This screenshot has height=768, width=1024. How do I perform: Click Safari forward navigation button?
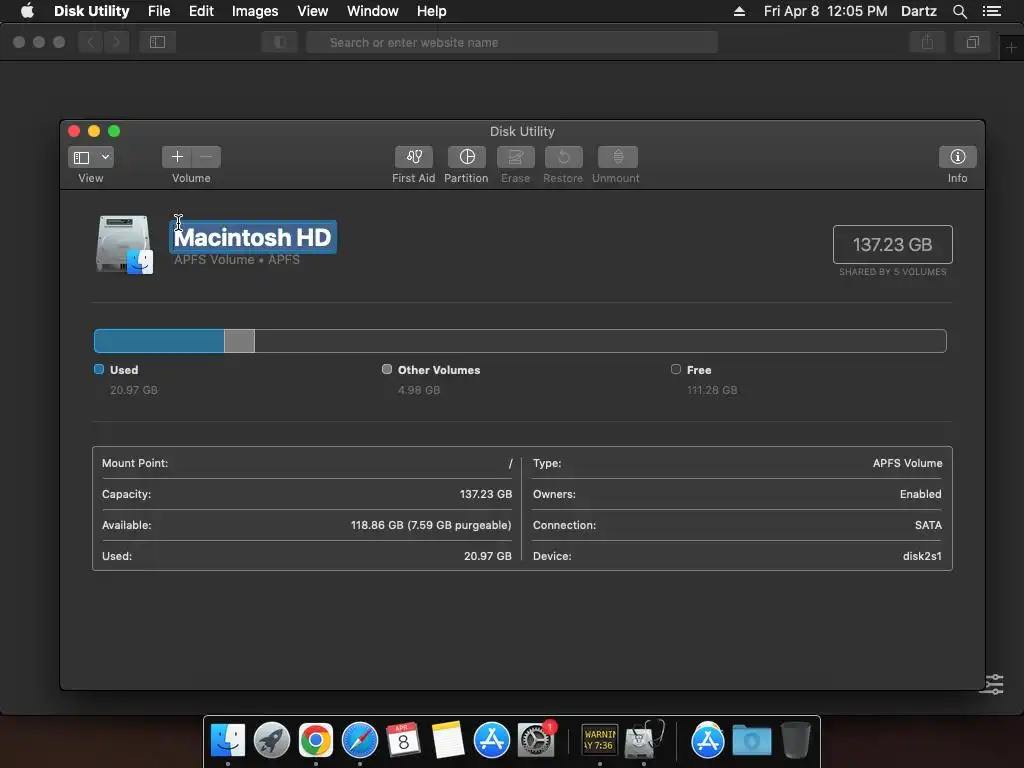[x=116, y=42]
